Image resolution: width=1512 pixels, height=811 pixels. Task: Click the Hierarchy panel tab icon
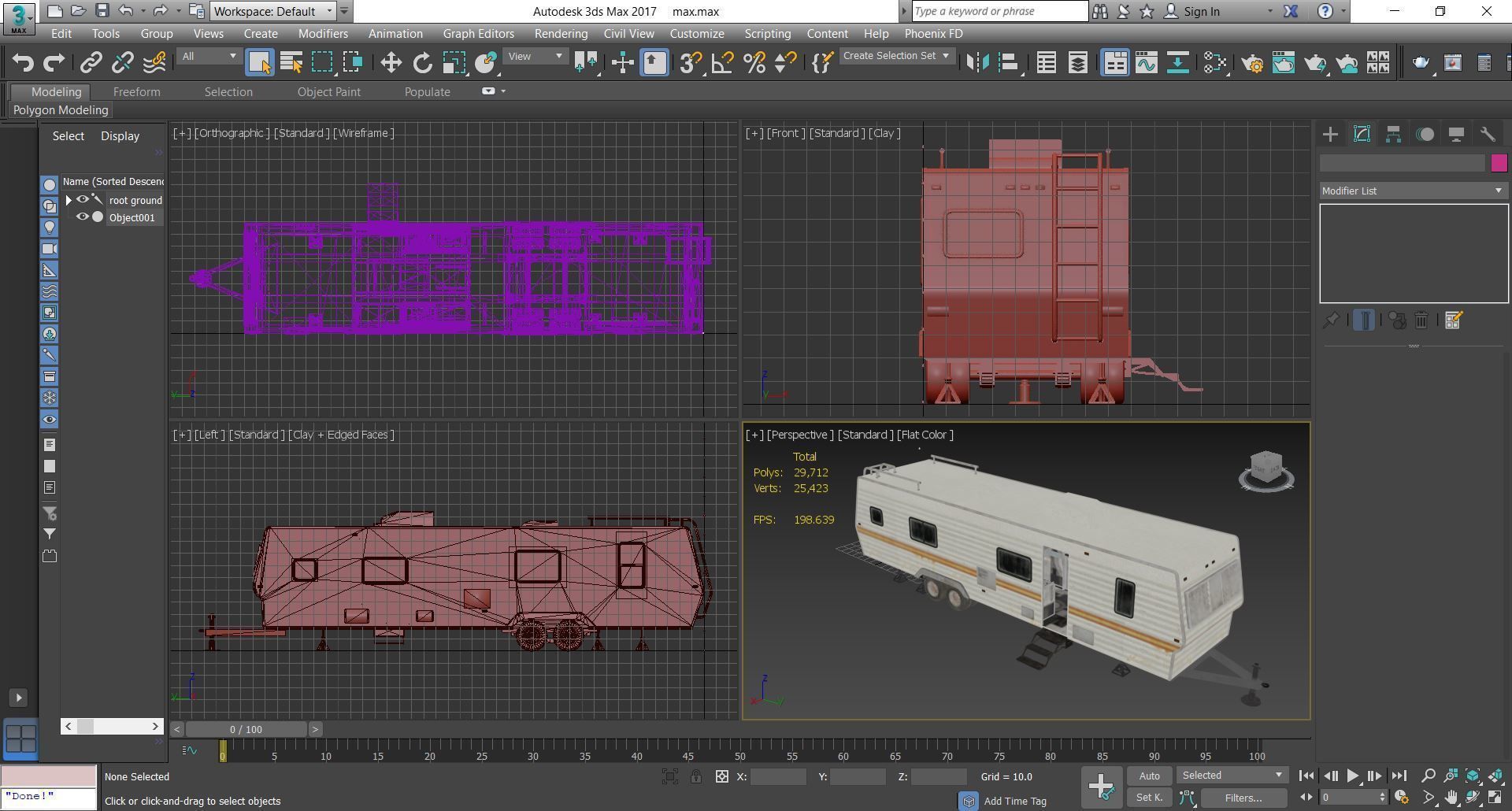pos(1392,134)
